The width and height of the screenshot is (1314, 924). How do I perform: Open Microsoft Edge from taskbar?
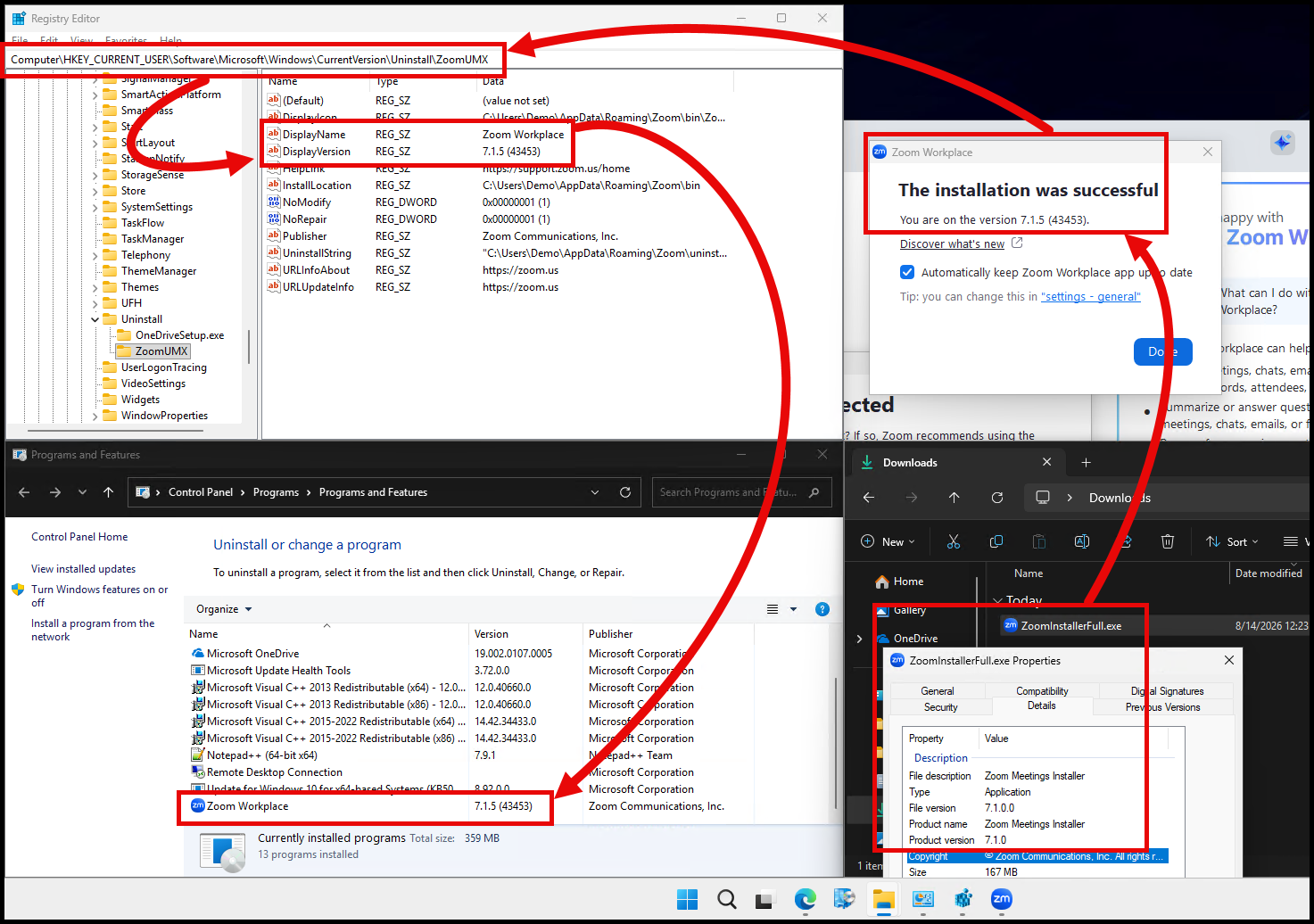pos(806,899)
